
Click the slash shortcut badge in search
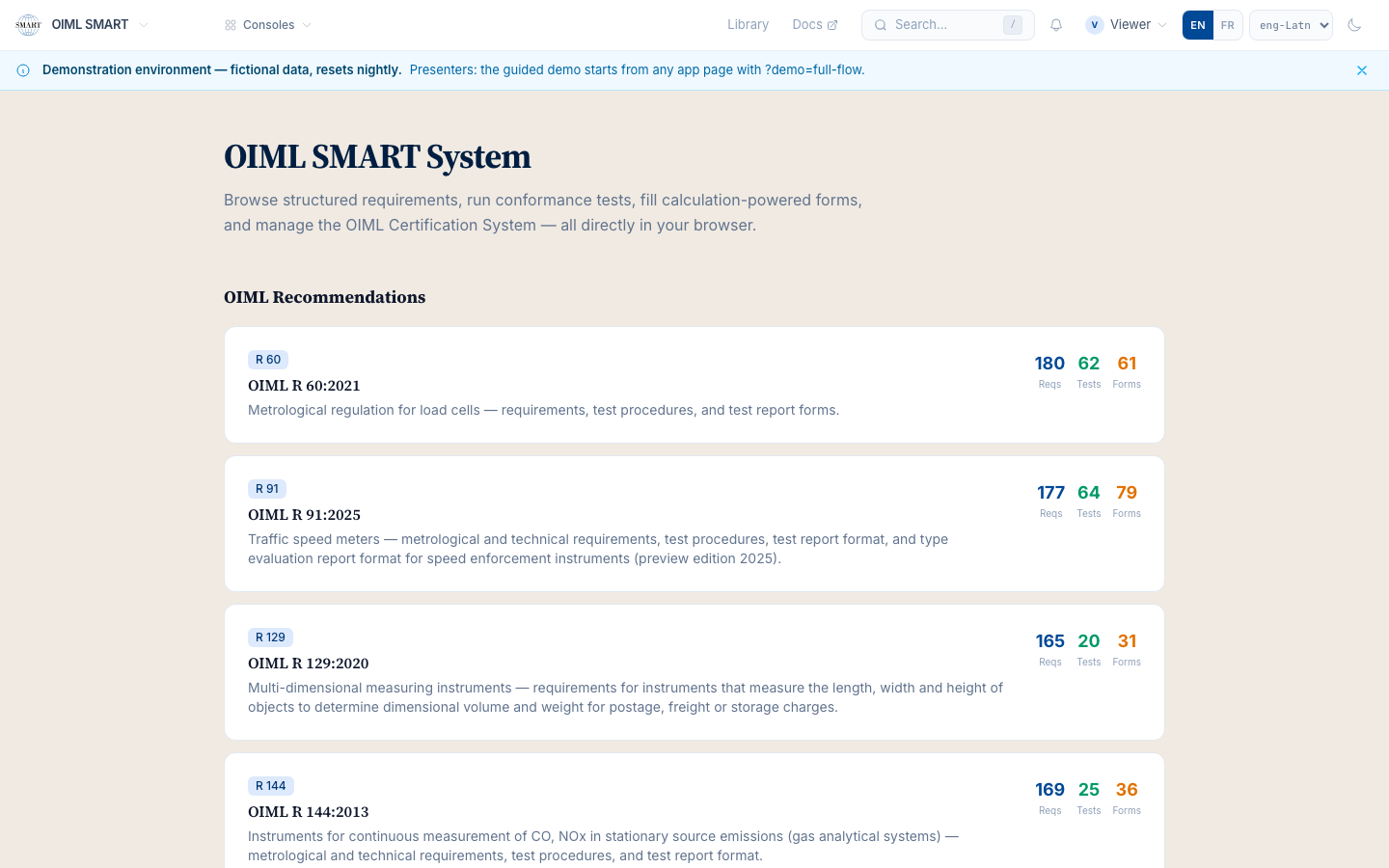point(1012,25)
